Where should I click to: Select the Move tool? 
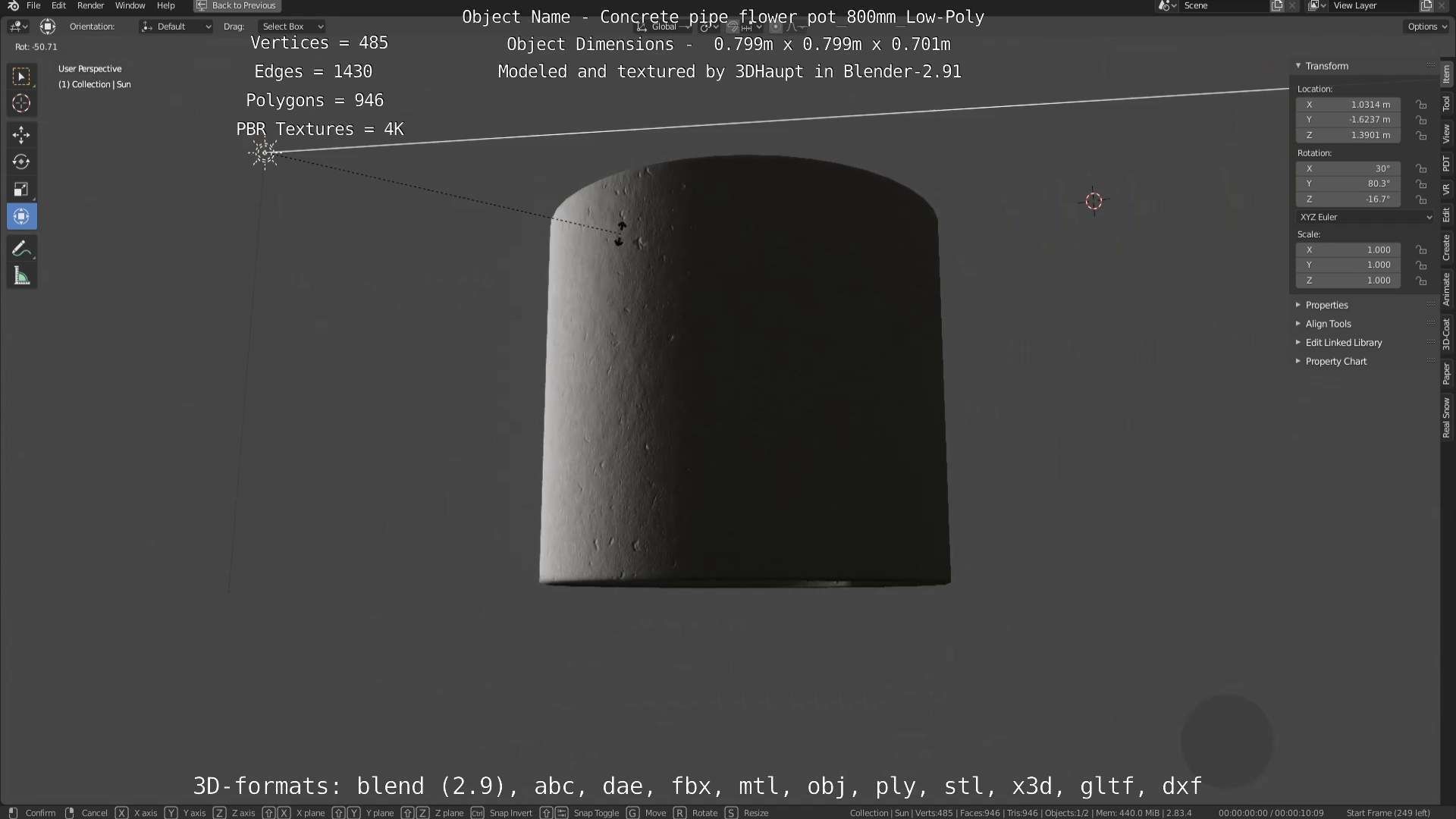pyautogui.click(x=21, y=135)
